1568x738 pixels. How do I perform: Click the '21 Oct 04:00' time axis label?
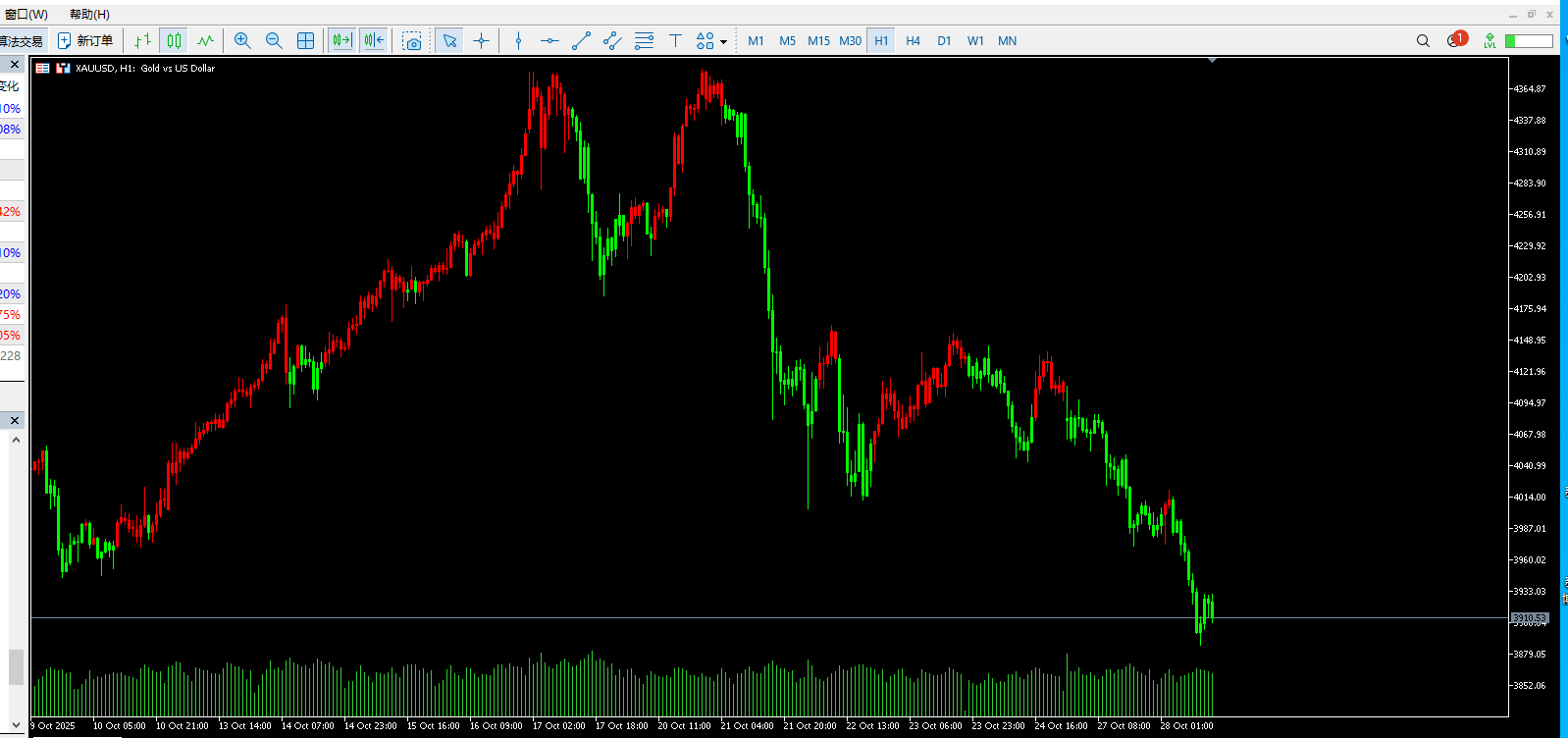[x=747, y=726]
